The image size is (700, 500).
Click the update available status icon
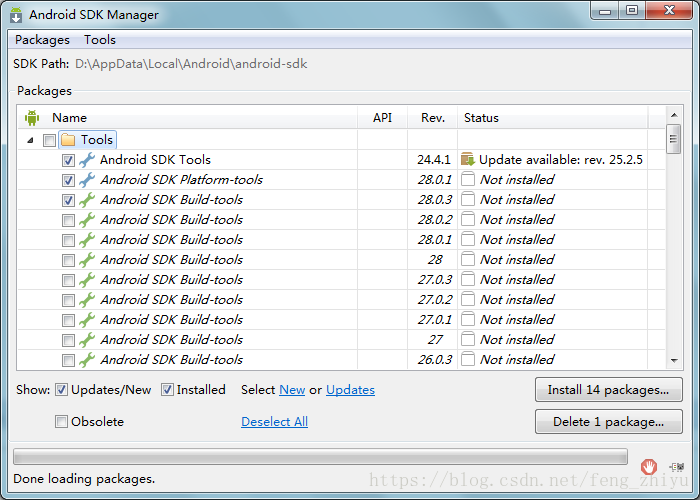(x=467, y=159)
